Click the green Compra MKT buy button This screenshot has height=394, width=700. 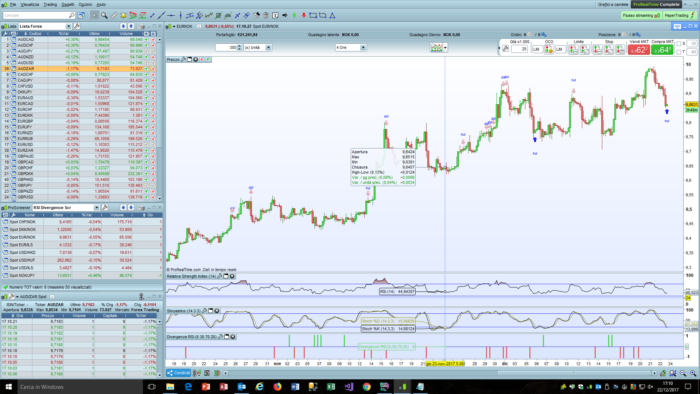(662, 50)
